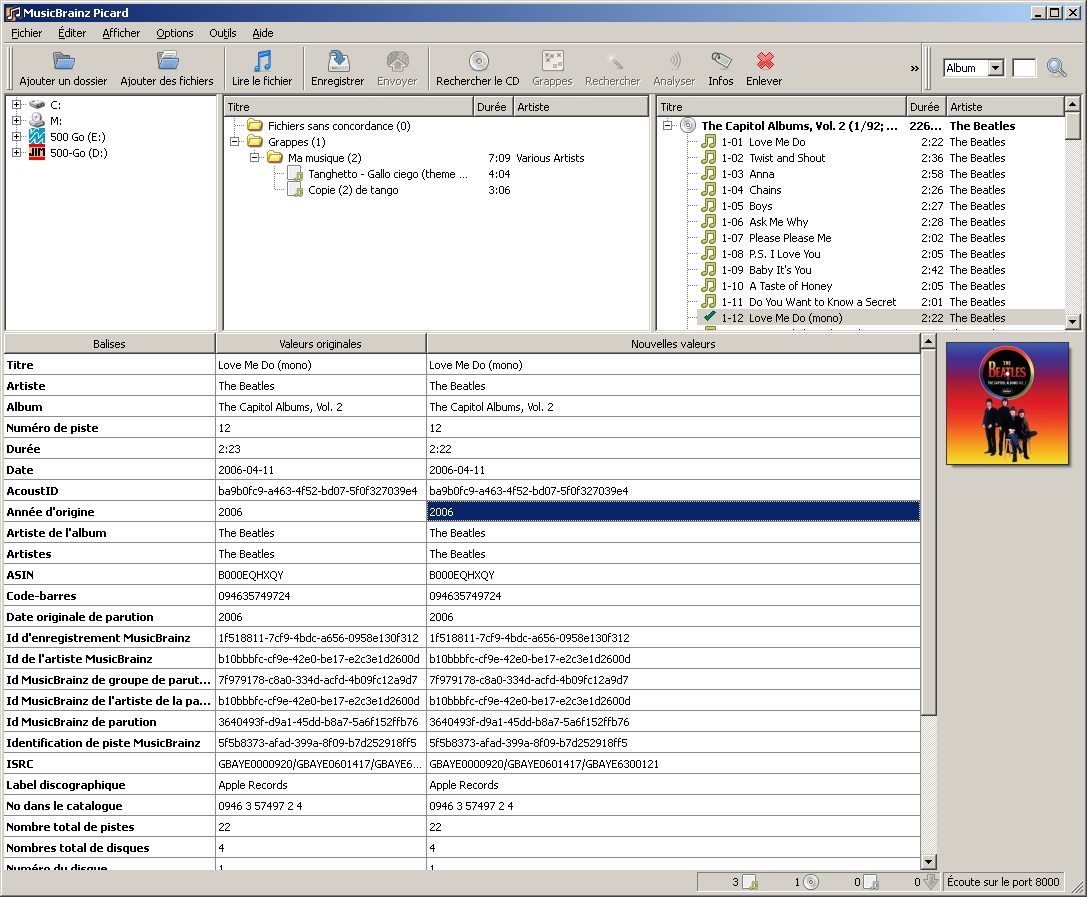Image resolution: width=1087 pixels, height=897 pixels.
Task: Select the Tanghetto - Gallo ciego file
Action: pyautogui.click(x=388, y=173)
